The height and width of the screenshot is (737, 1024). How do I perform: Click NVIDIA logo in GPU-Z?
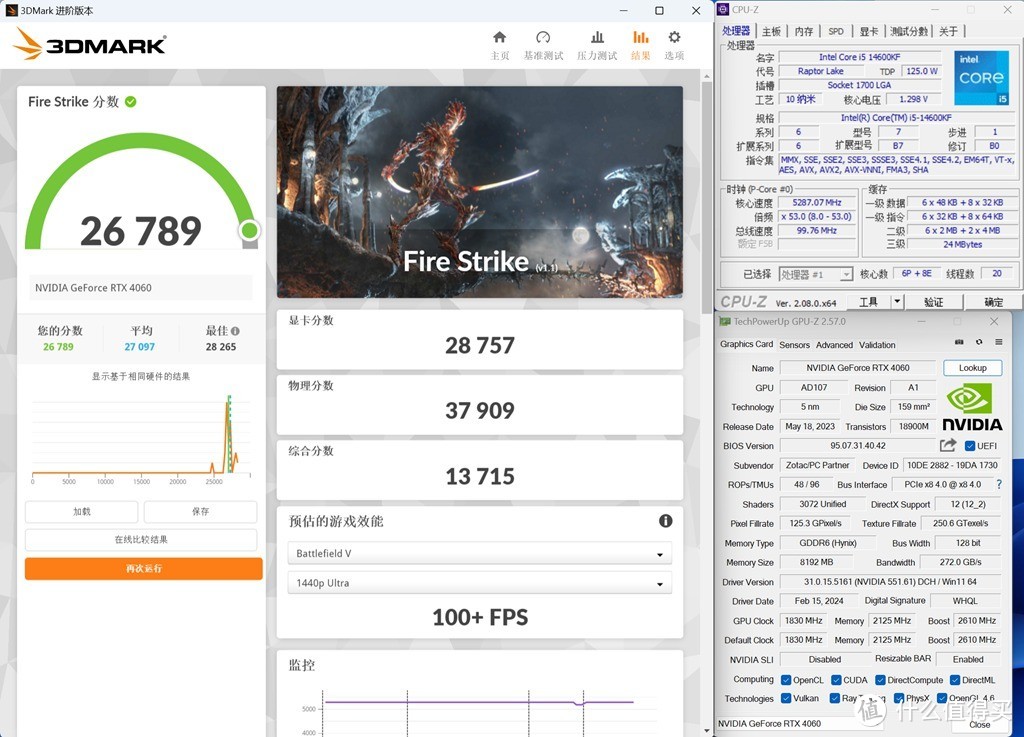(x=972, y=407)
